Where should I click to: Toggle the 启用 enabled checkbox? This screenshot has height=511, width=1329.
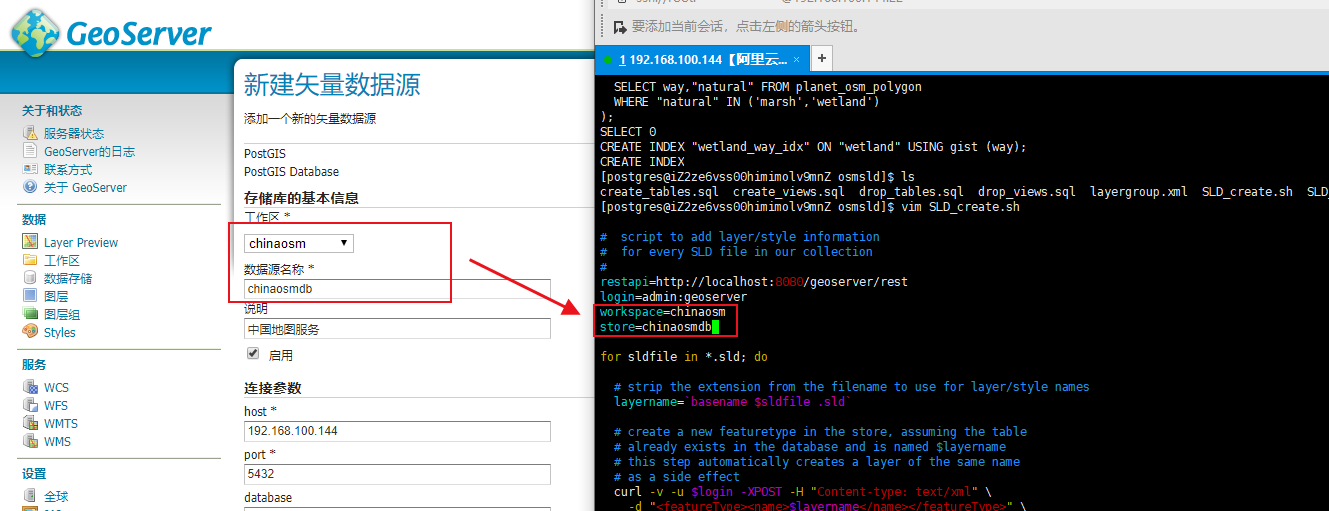tap(253, 354)
